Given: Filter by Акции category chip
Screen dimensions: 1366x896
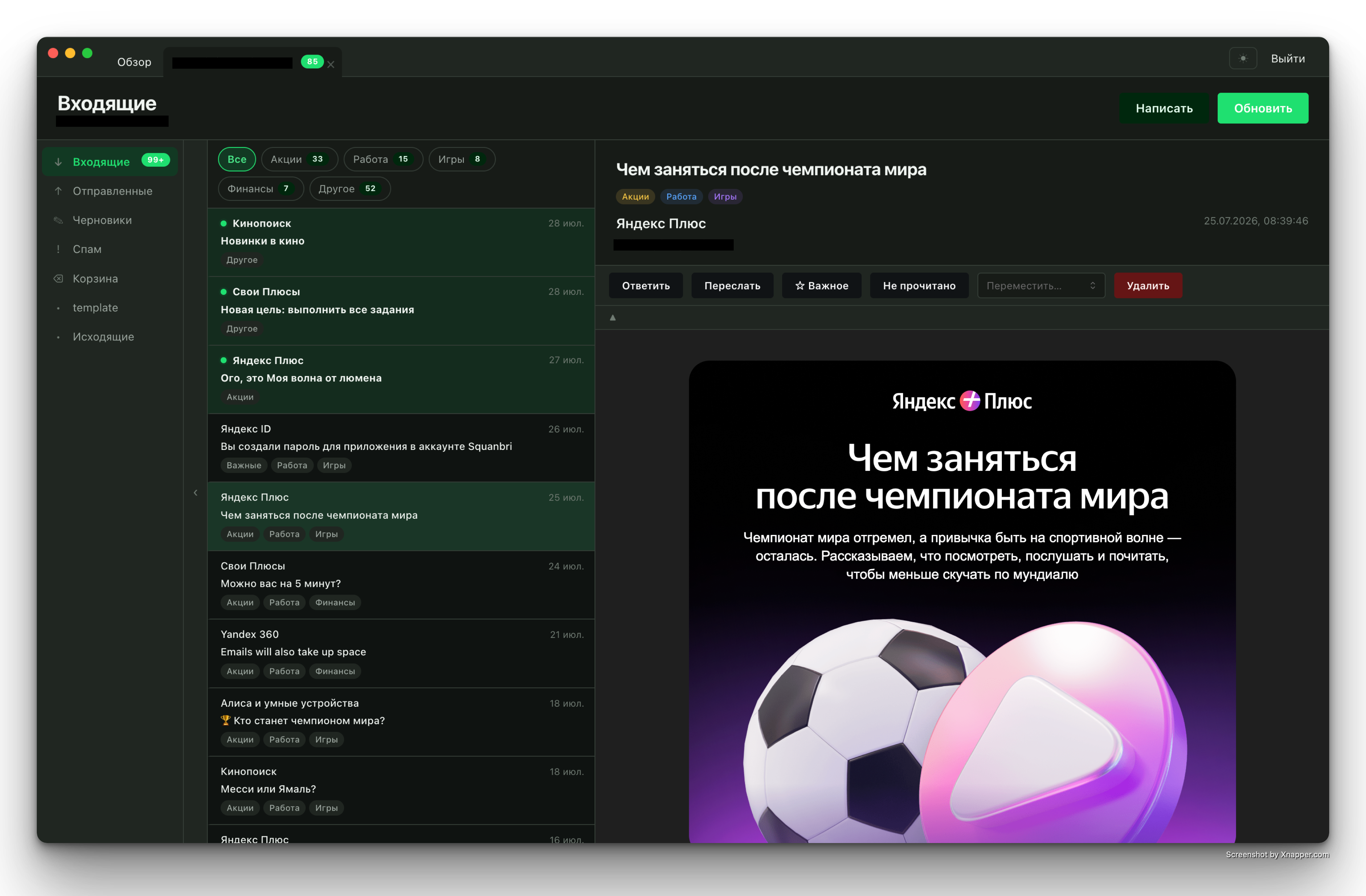Looking at the screenshot, I should [299, 160].
